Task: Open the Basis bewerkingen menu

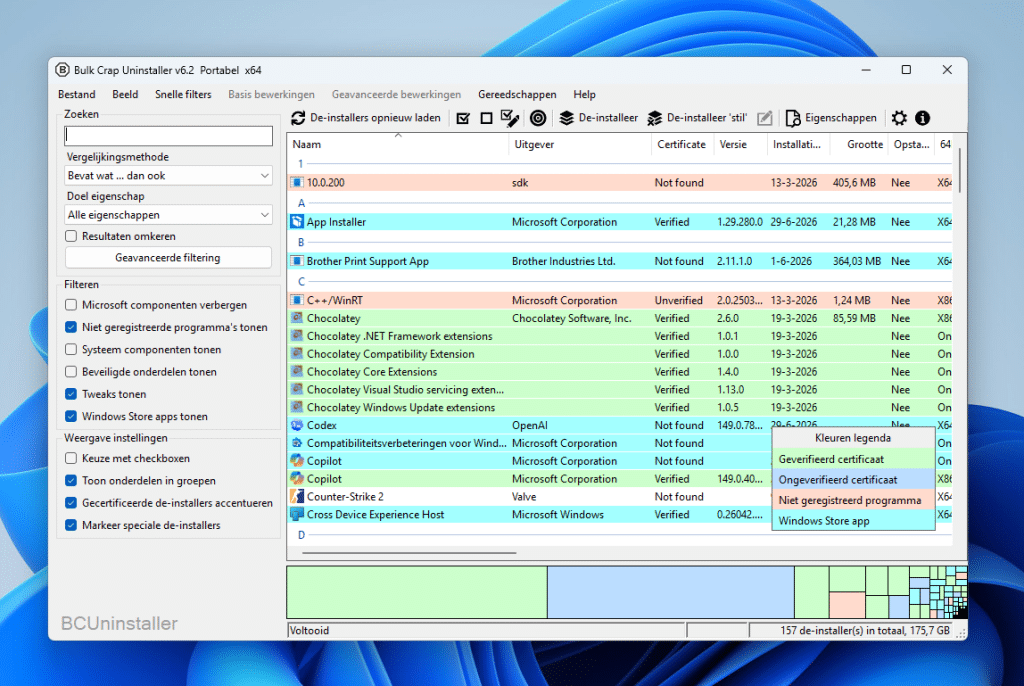Action: (x=271, y=94)
